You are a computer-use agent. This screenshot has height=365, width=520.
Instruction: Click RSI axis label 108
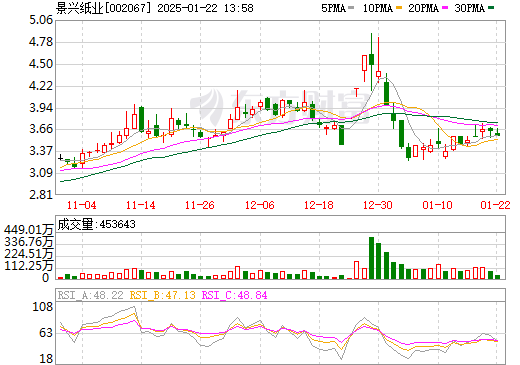point(43,307)
